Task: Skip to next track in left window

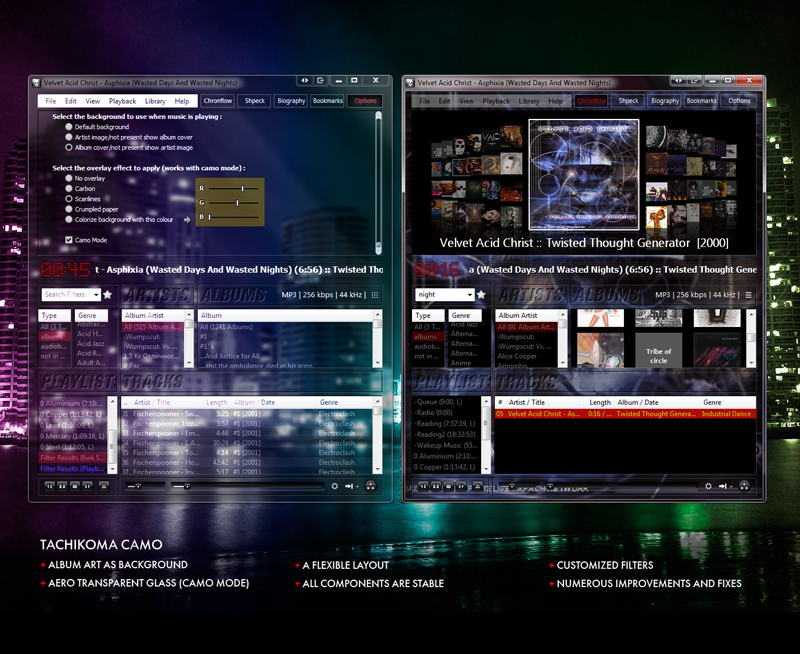Action: click(87, 486)
